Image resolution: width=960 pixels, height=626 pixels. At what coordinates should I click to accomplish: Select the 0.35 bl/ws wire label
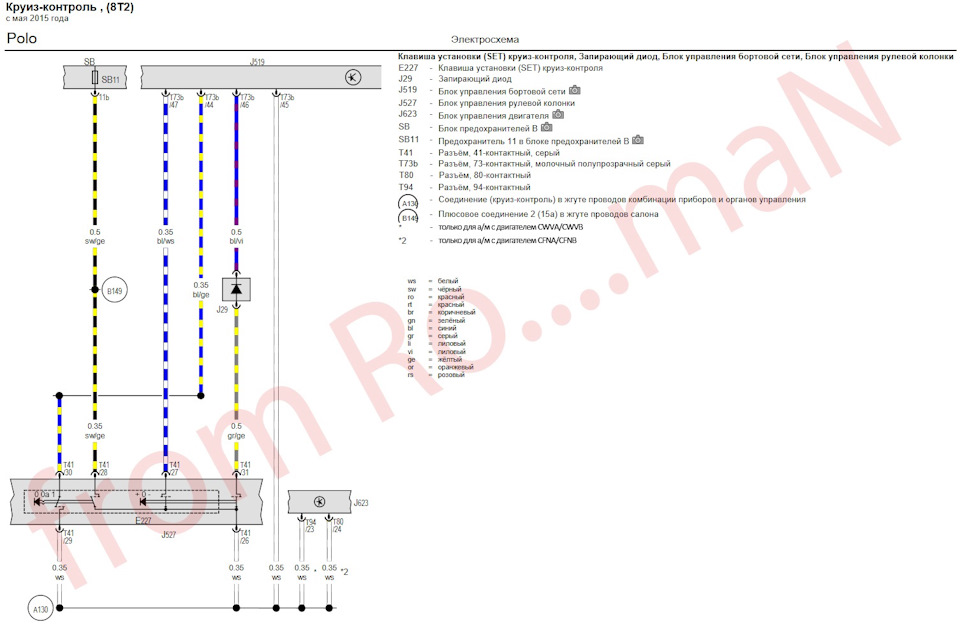coord(166,236)
